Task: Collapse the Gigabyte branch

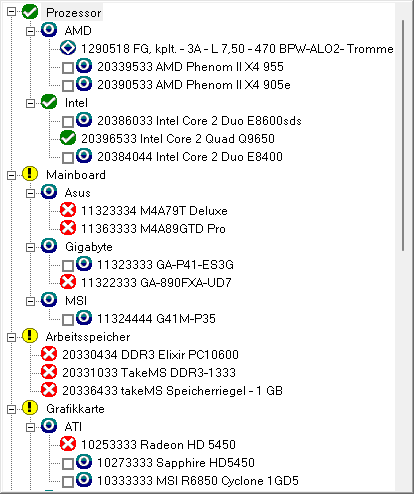Action: pyautogui.click(x=30, y=248)
